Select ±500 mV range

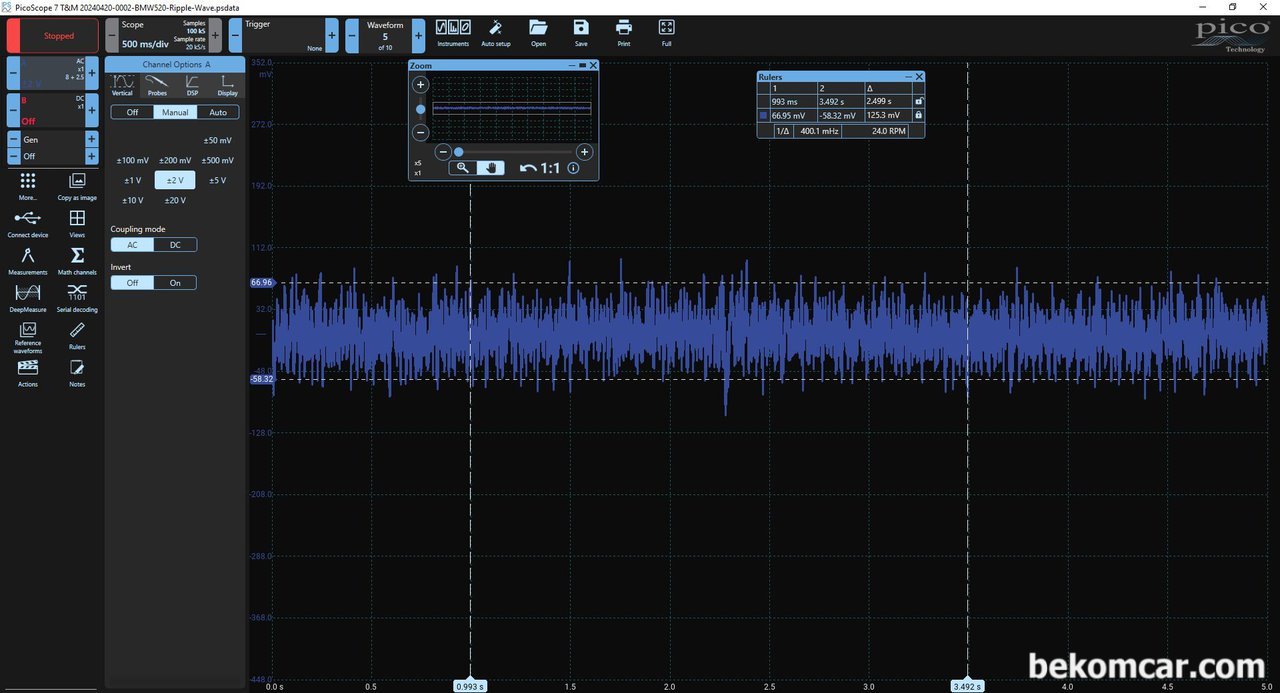217,160
